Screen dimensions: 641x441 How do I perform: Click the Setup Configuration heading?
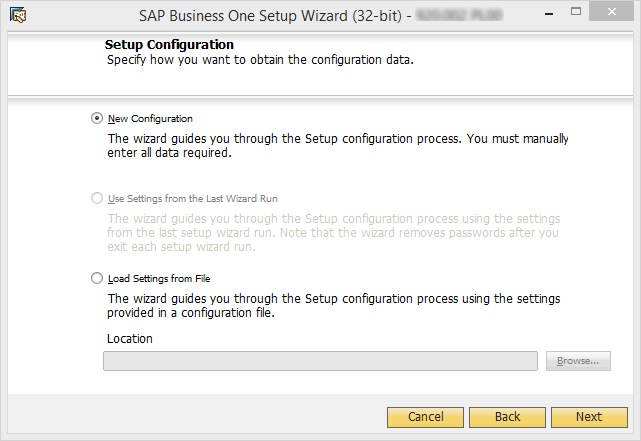click(169, 44)
